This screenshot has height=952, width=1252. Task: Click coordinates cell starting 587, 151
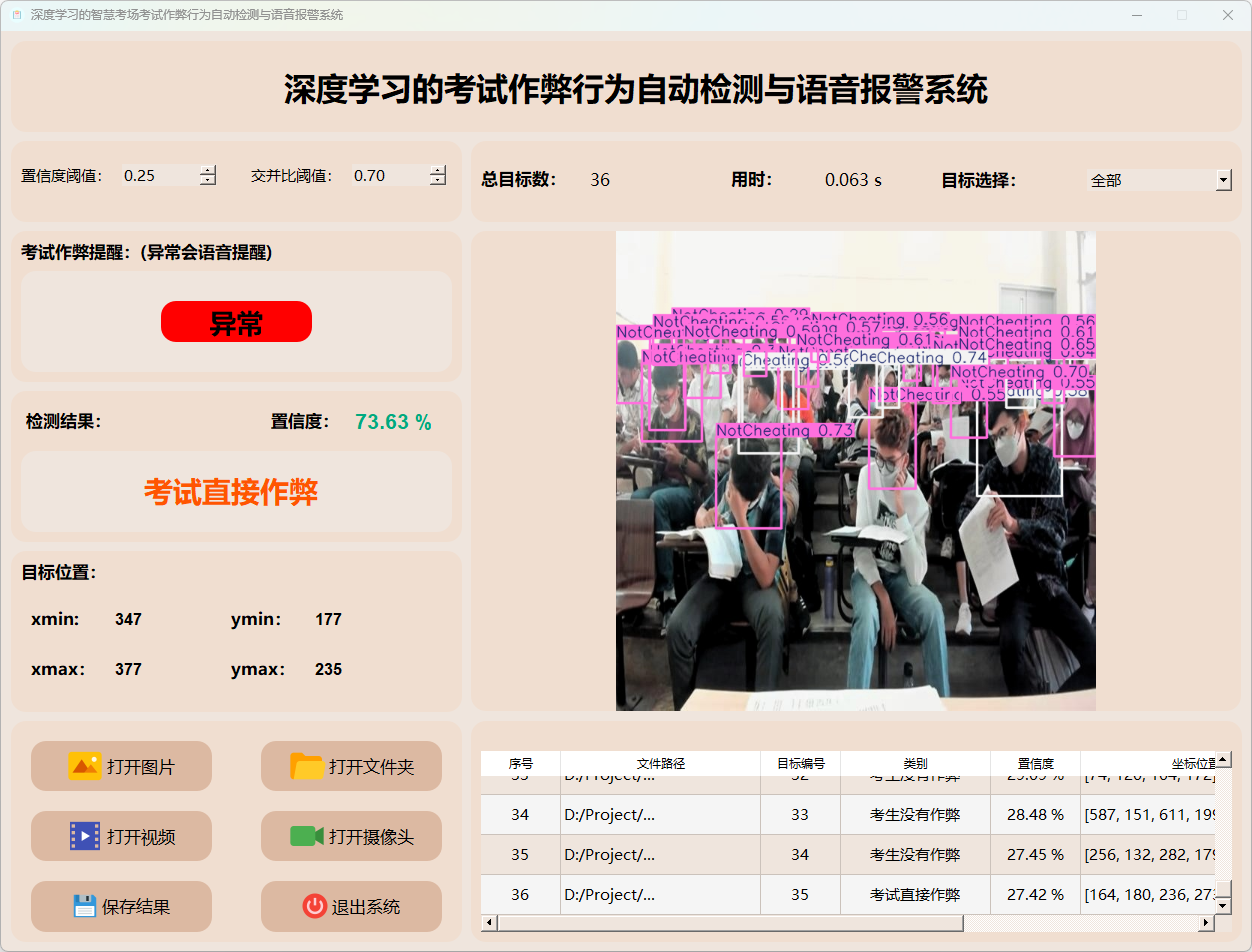[1148, 815]
